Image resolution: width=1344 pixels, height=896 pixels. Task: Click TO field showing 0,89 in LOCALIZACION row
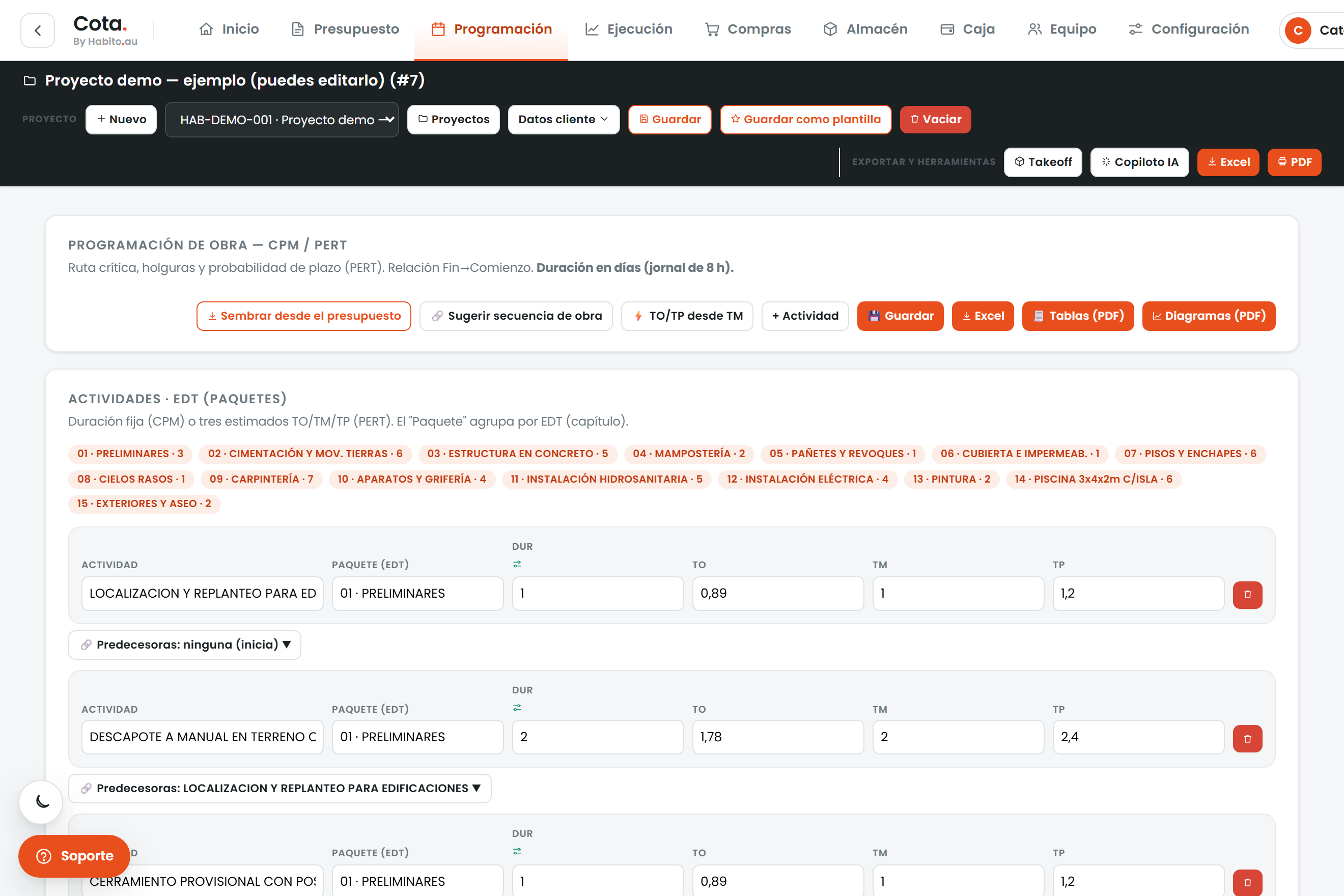point(778,594)
